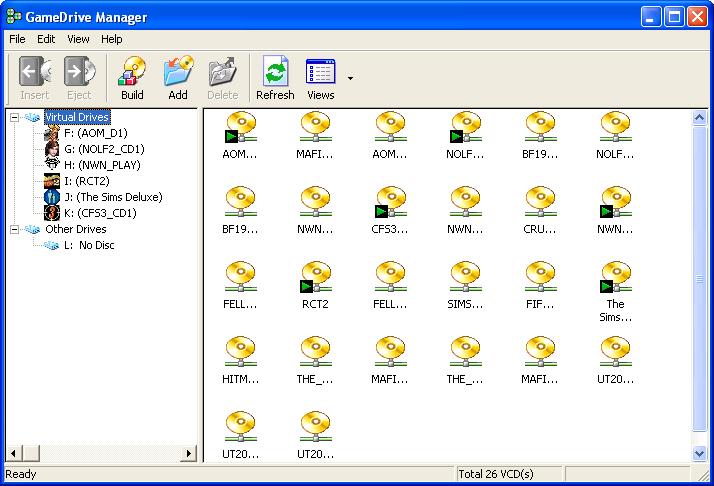Click the greyed Eject toolbar icon
Screen dimensions: 714x486
click(x=80, y=72)
